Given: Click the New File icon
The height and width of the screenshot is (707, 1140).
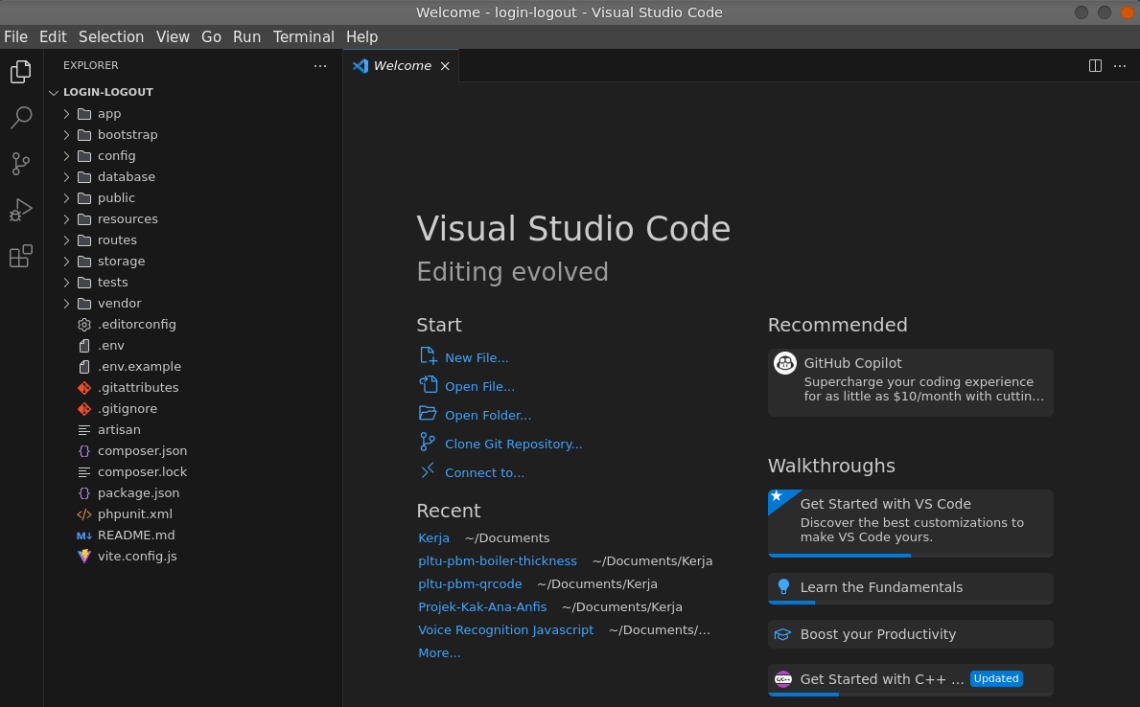Looking at the screenshot, I should [428, 356].
